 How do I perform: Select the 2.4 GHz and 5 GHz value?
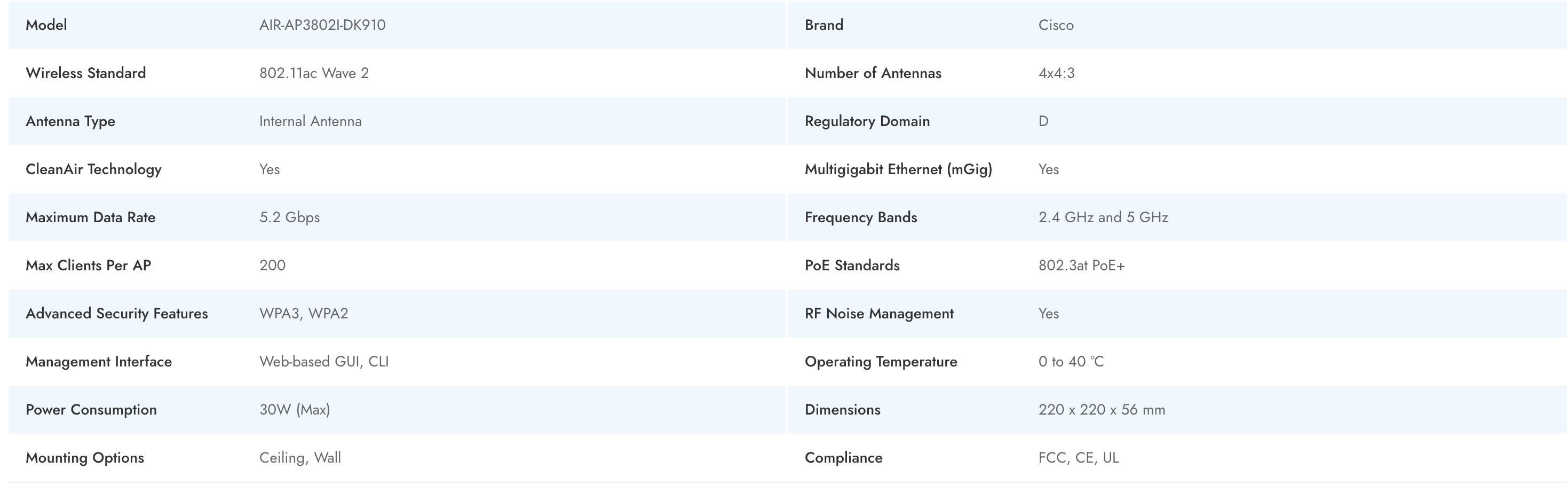click(x=1103, y=217)
